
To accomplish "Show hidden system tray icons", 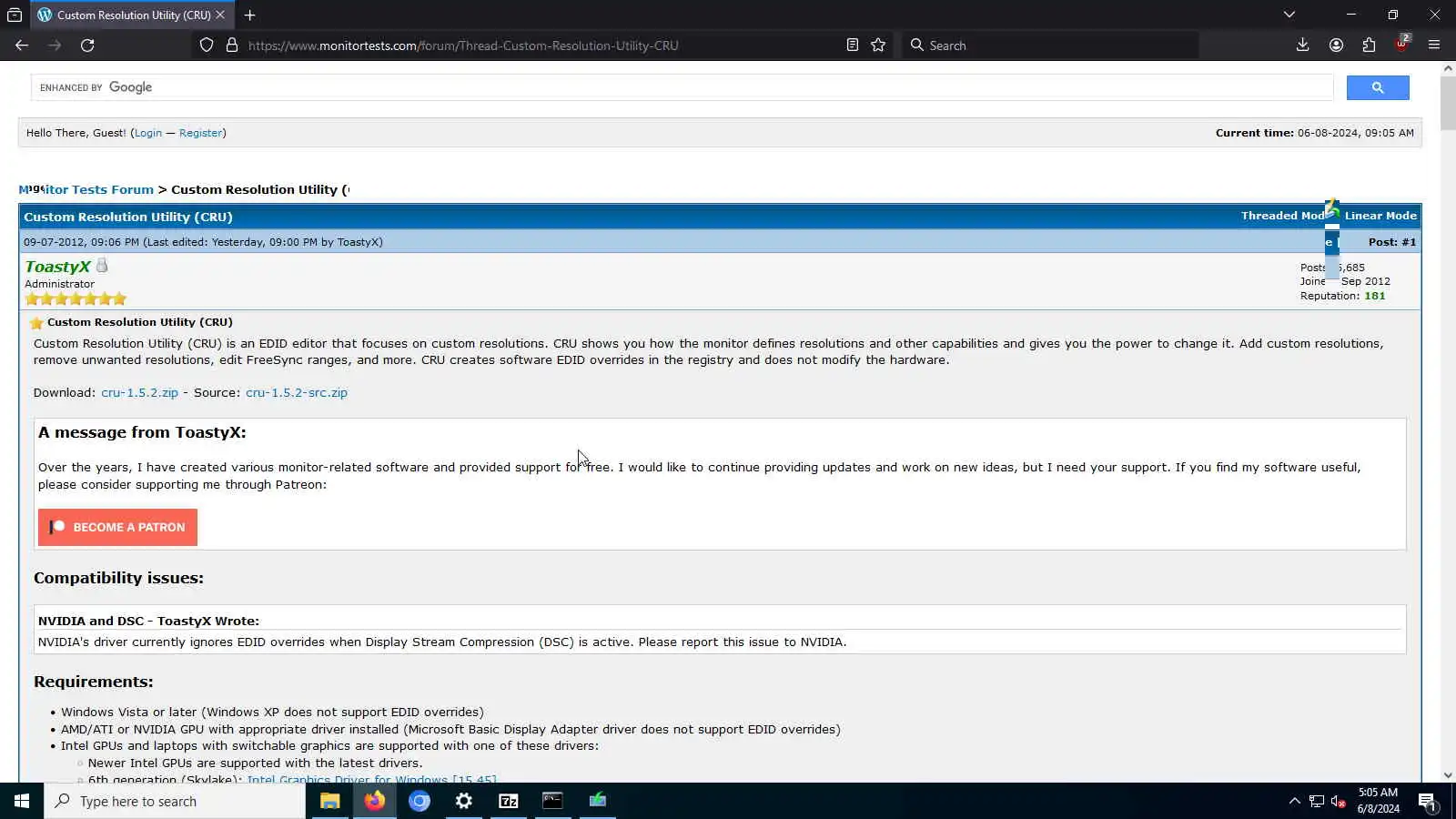I will click(x=1294, y=801).
